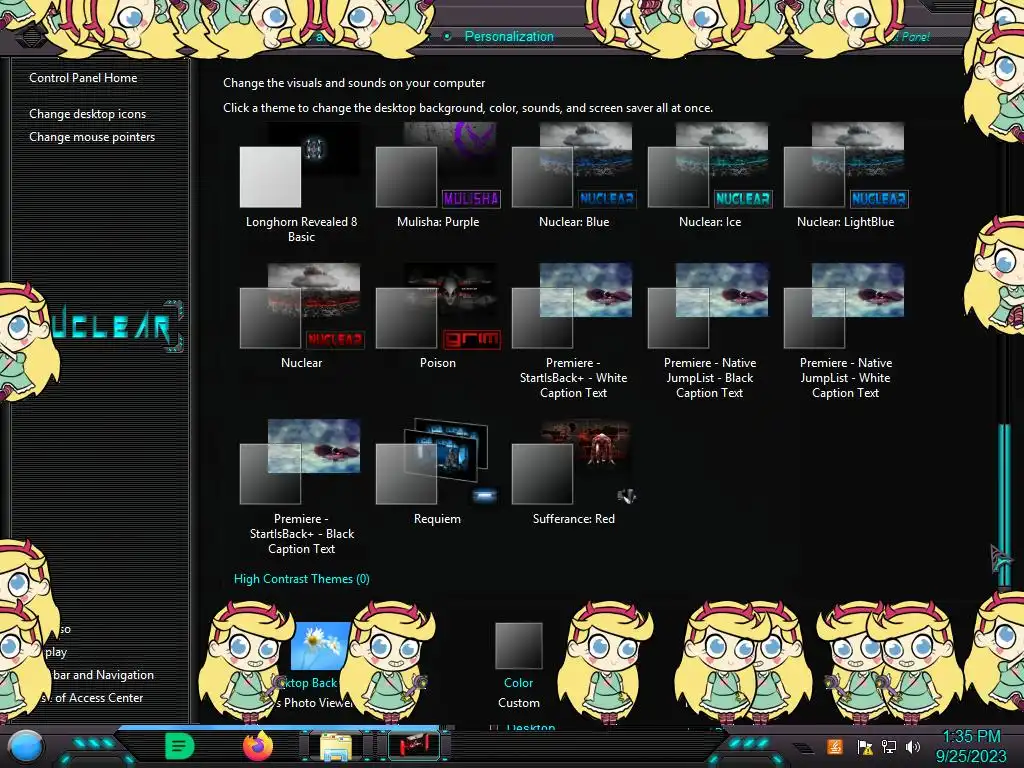The width and height of the screenshot is (1024, 768).
Task: Click Personalization in the address bar
Action: [x=509, y=37]
